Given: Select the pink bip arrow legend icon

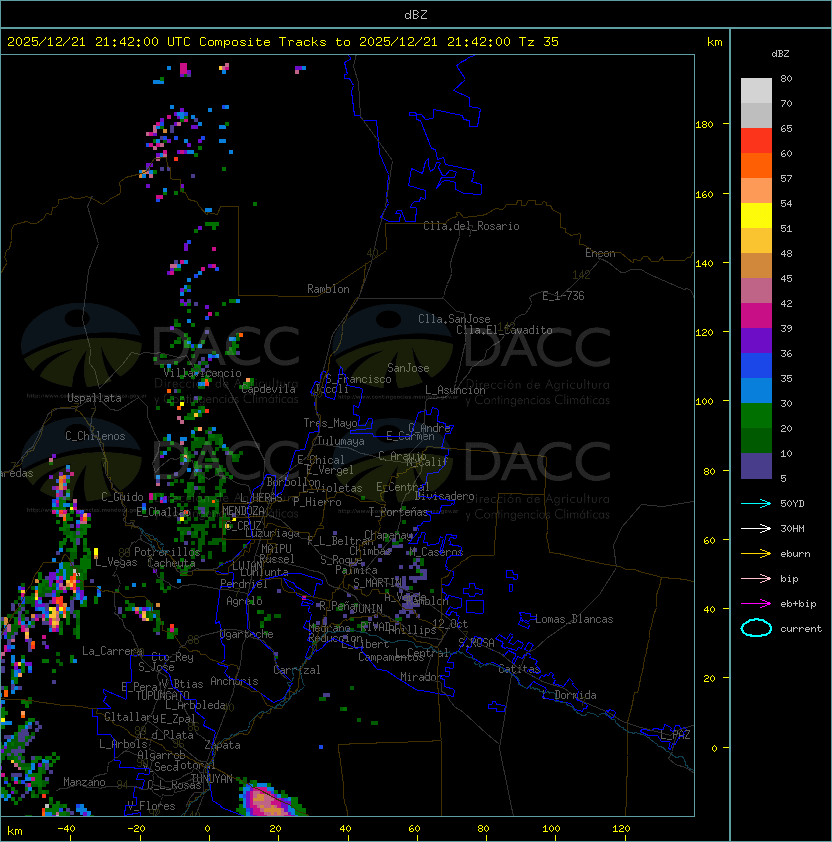Looking at the screenshot, I should coord(756,579).
